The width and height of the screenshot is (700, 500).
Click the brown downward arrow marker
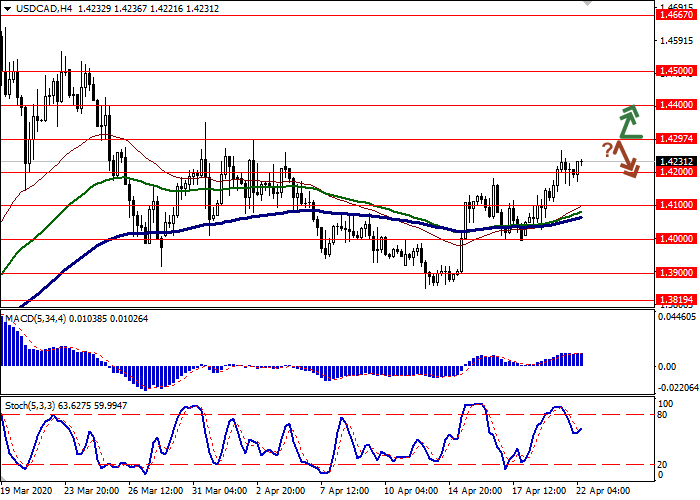(626, 160)
